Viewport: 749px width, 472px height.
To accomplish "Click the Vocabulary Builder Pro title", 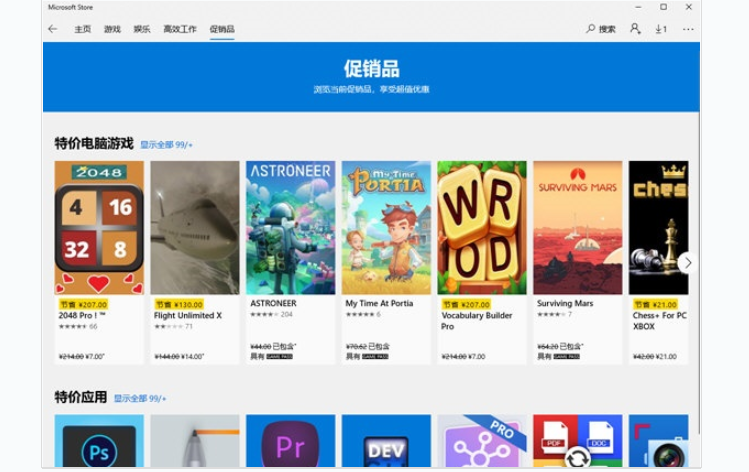I will tap(476, 321).
